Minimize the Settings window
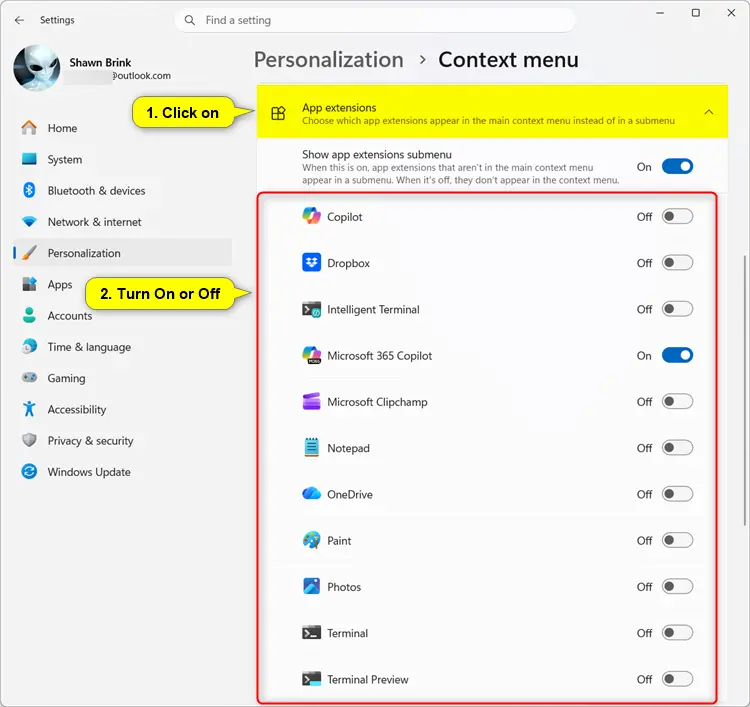The image size is (750, 707). [660, 13]
